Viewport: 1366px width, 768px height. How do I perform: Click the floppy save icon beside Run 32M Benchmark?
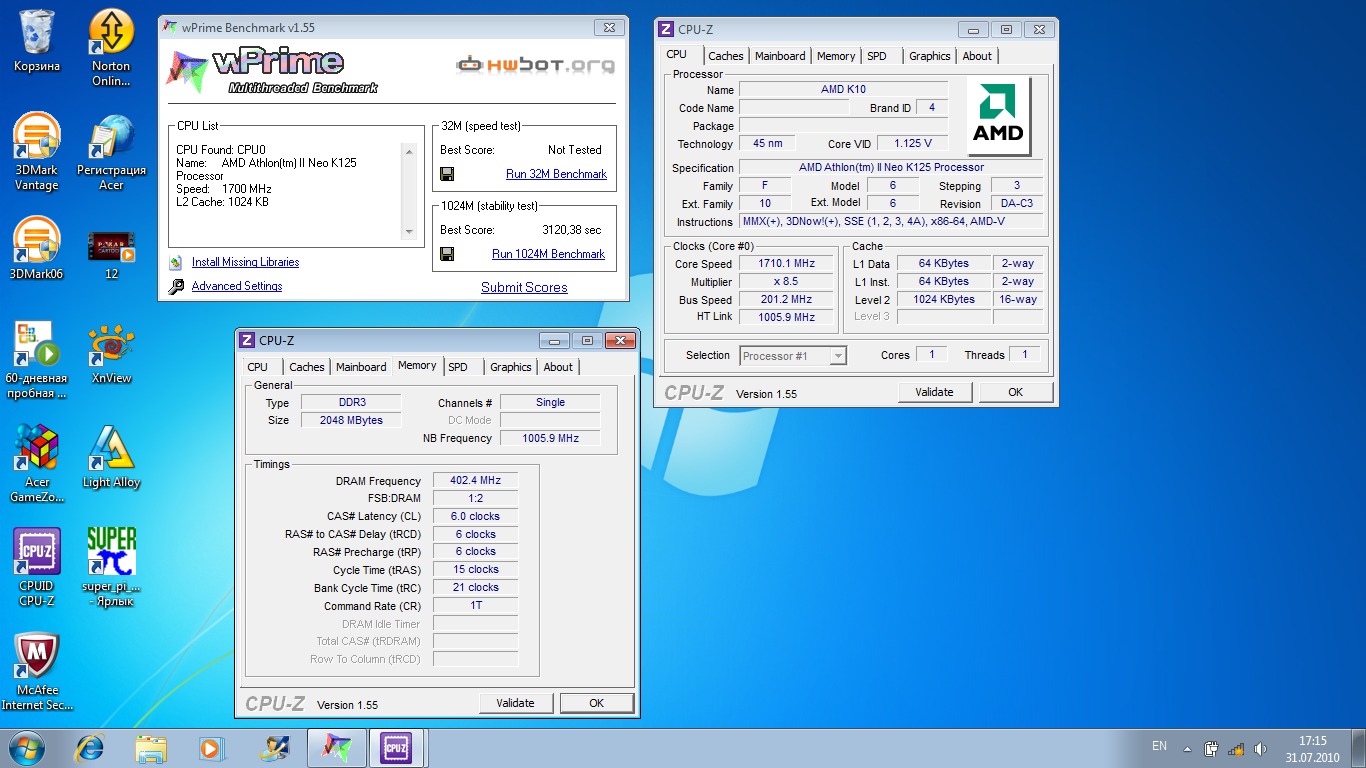pos(447,174)
